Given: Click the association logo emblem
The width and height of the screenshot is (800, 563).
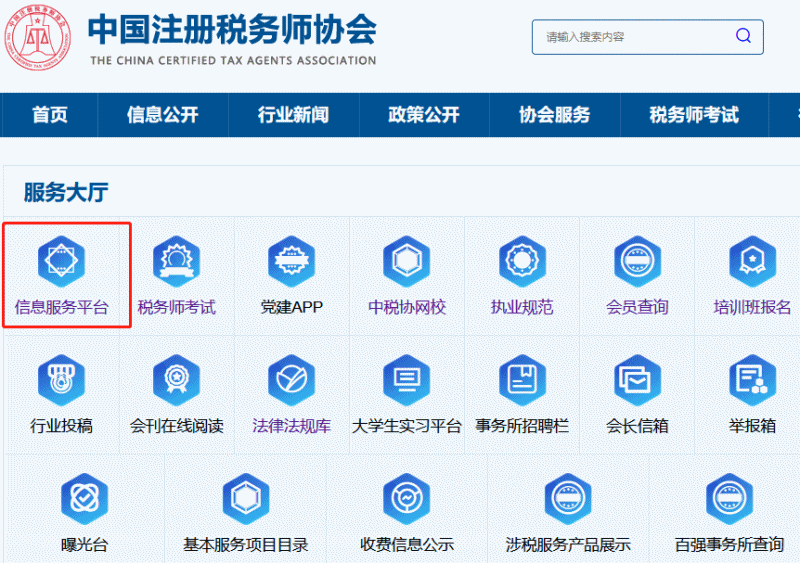Looking at the screenshot, I should click(38, 38).
